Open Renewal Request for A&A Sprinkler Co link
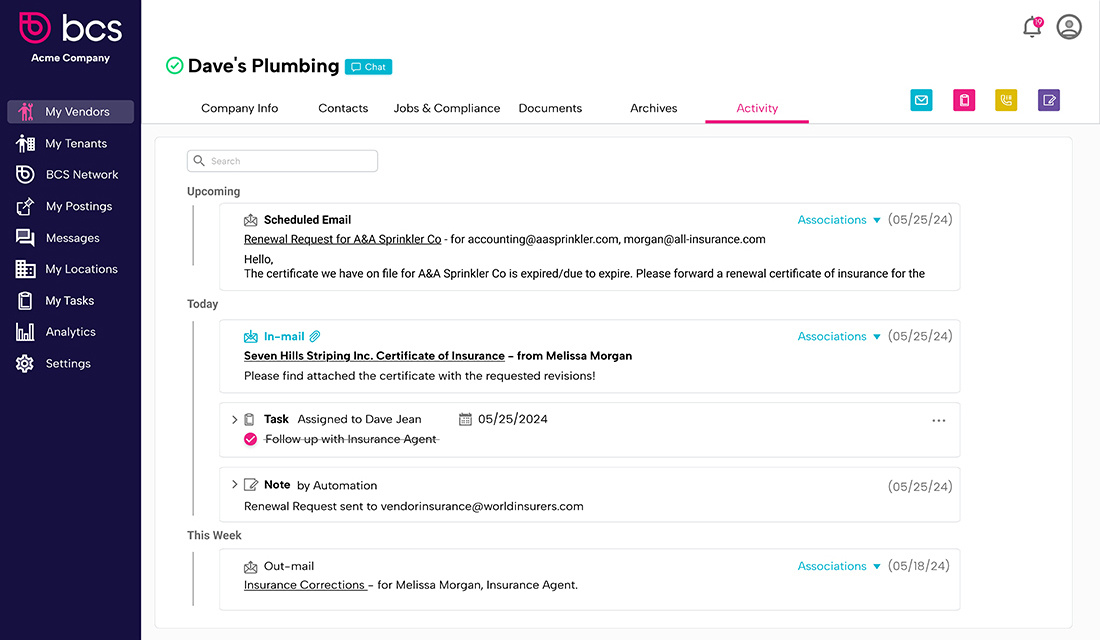1100x640 pixels. pyautogui.click(x=342, y=239)
